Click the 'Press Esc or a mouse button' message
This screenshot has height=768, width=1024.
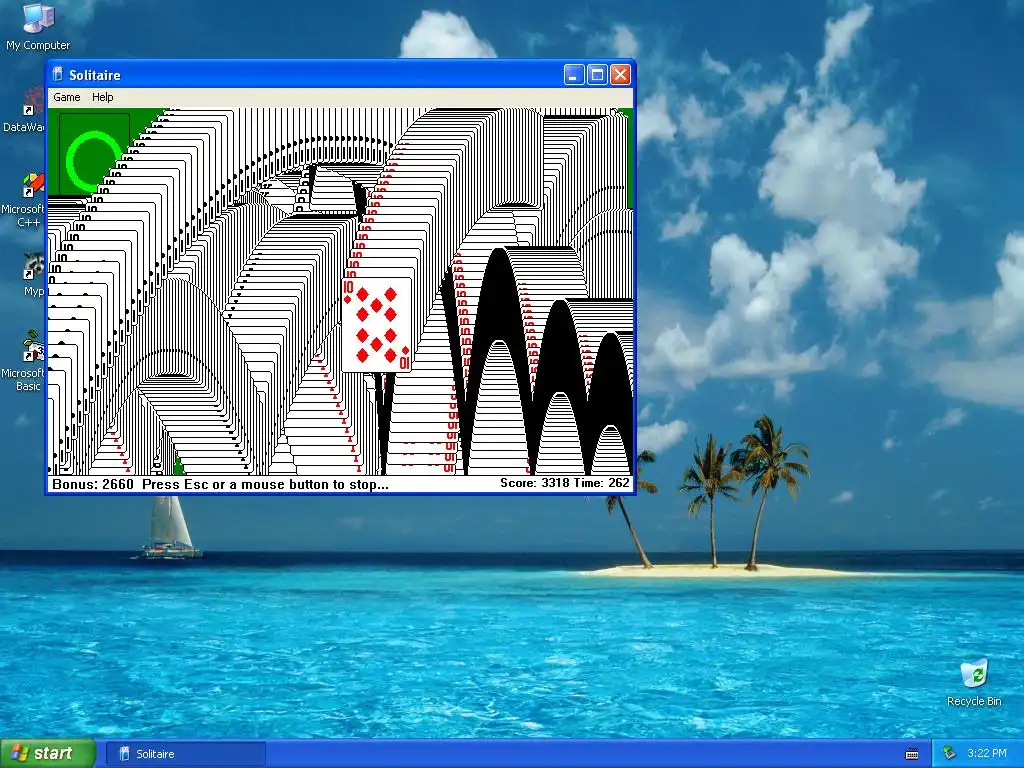[x=265, y=485]
